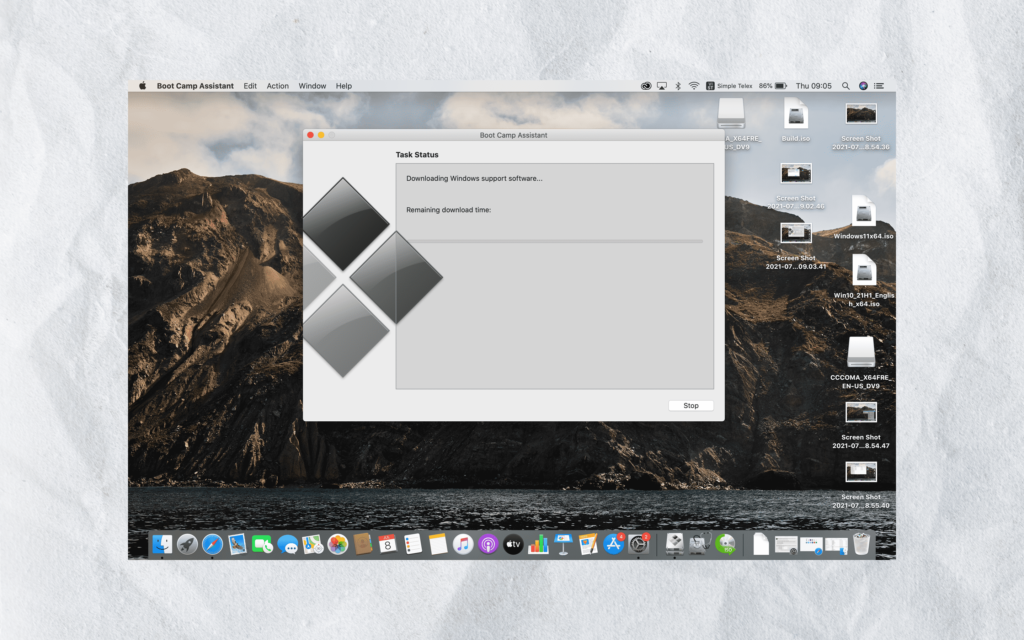
Task: Click the Stop button
Action: coord(690,406)
